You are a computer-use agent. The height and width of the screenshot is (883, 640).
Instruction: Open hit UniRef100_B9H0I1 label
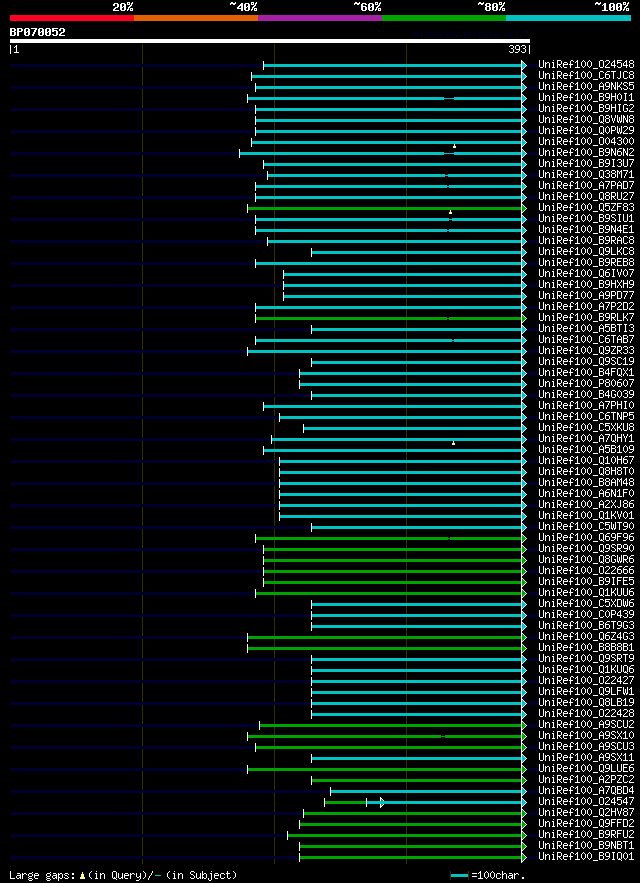click(586, 97)
